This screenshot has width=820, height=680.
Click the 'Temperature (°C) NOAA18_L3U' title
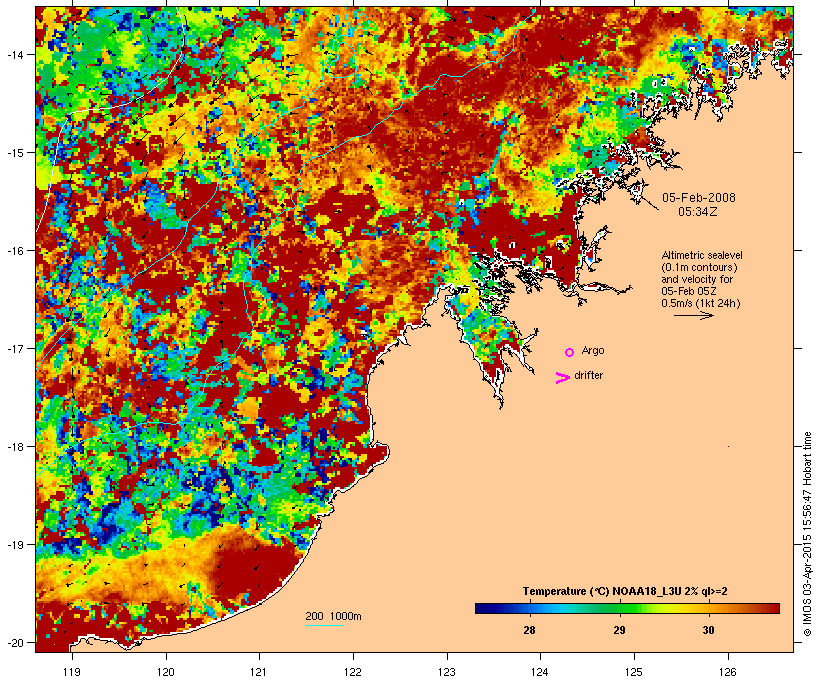coord(601,591)
